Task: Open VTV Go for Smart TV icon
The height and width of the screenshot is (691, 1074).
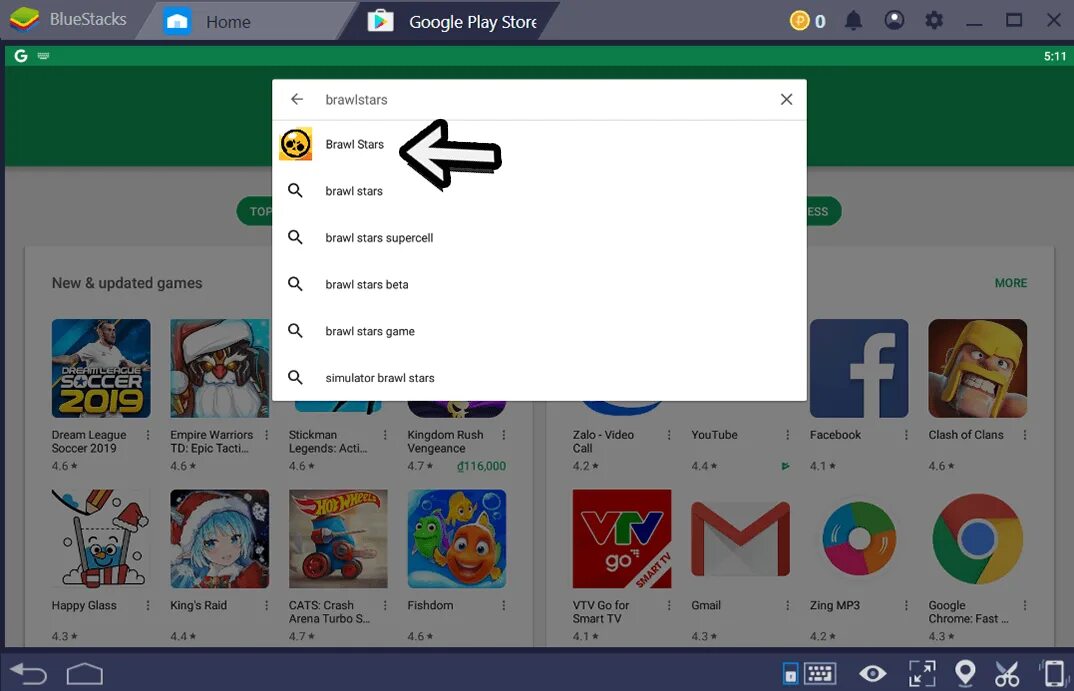Action: pyautogui.click(x=622, y=538)
